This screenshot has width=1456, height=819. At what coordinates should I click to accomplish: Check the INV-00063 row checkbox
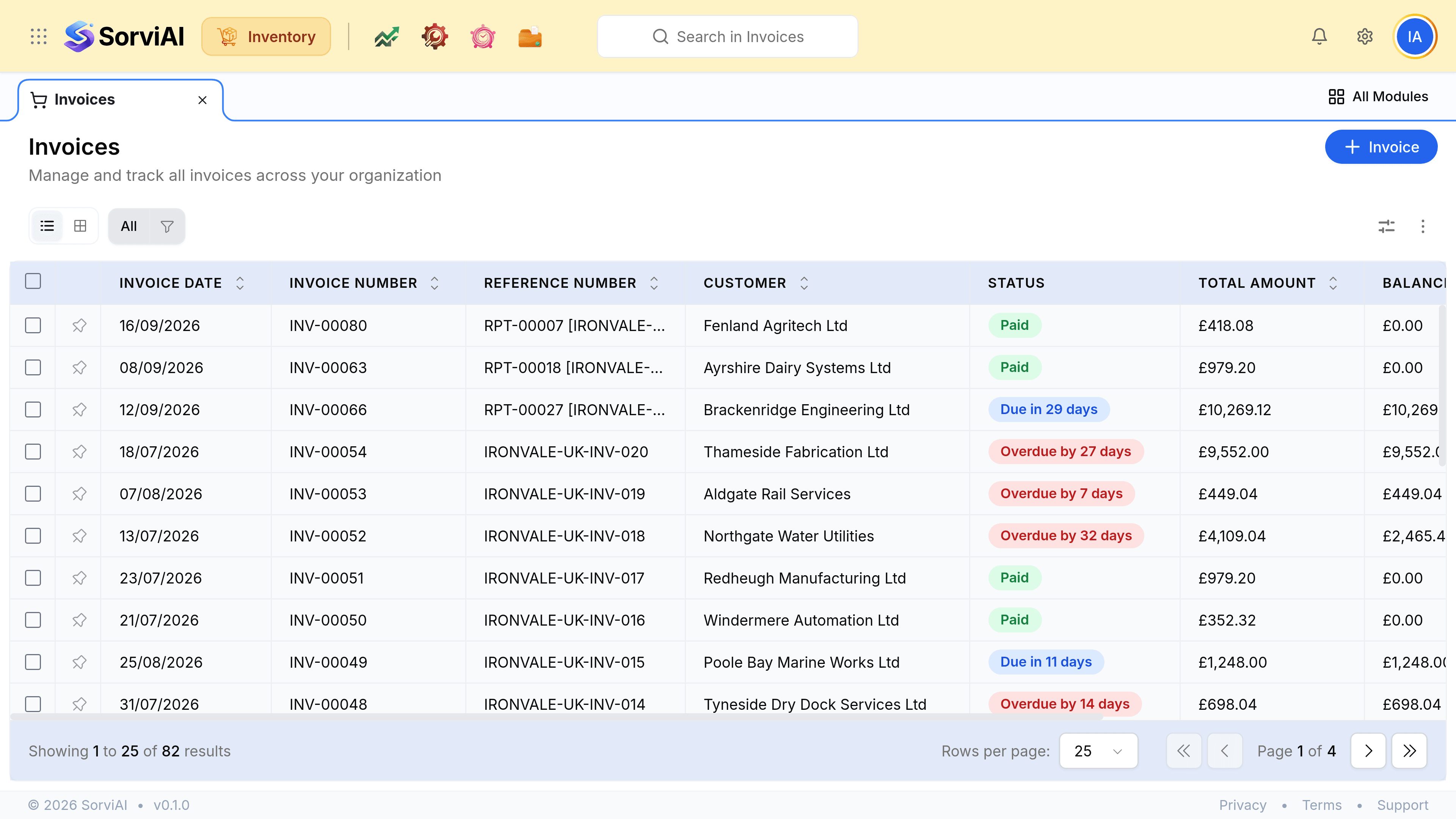click(x=33, y=367)
